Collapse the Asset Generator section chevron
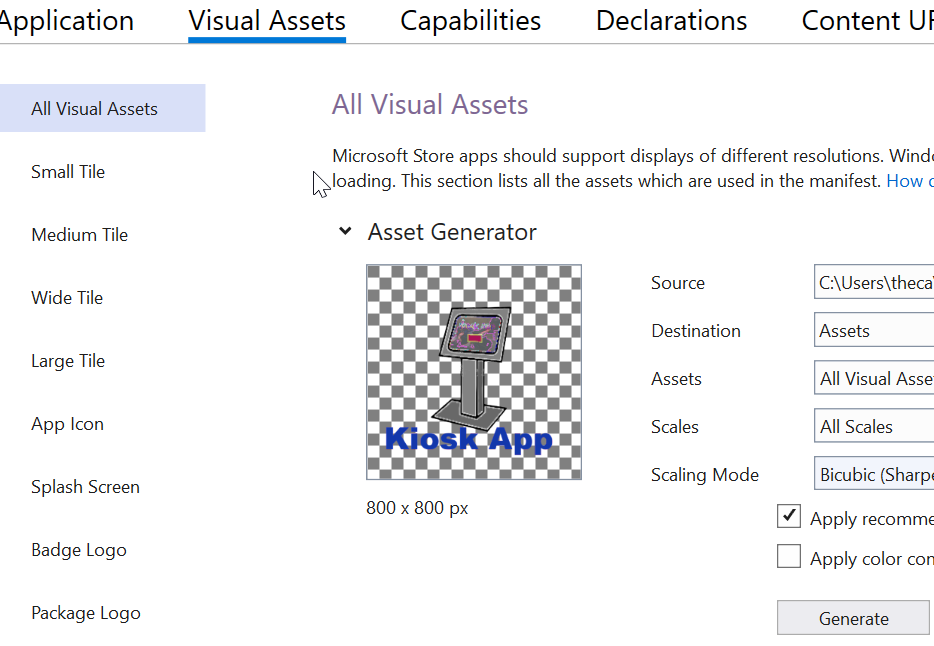The width and height of the screenshot is (934, 646). [x=345, y=232]
